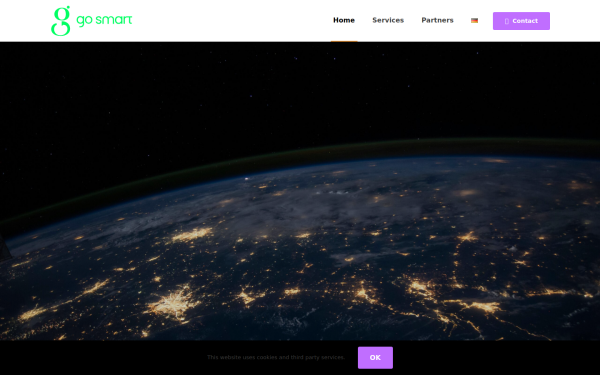600x375 pixels.
Task: Open the Home menu item
Action: 344,20
